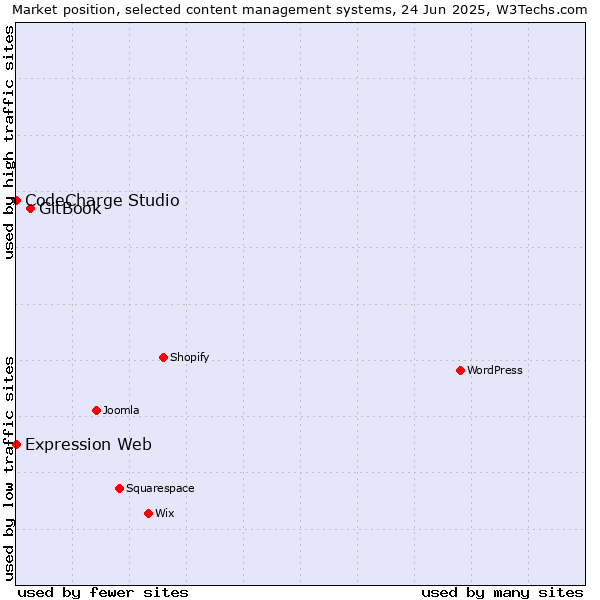Click 'used by fewer sites' axis label
The width and height of the screenshot is (600, 600).
(x=103, y=593)
